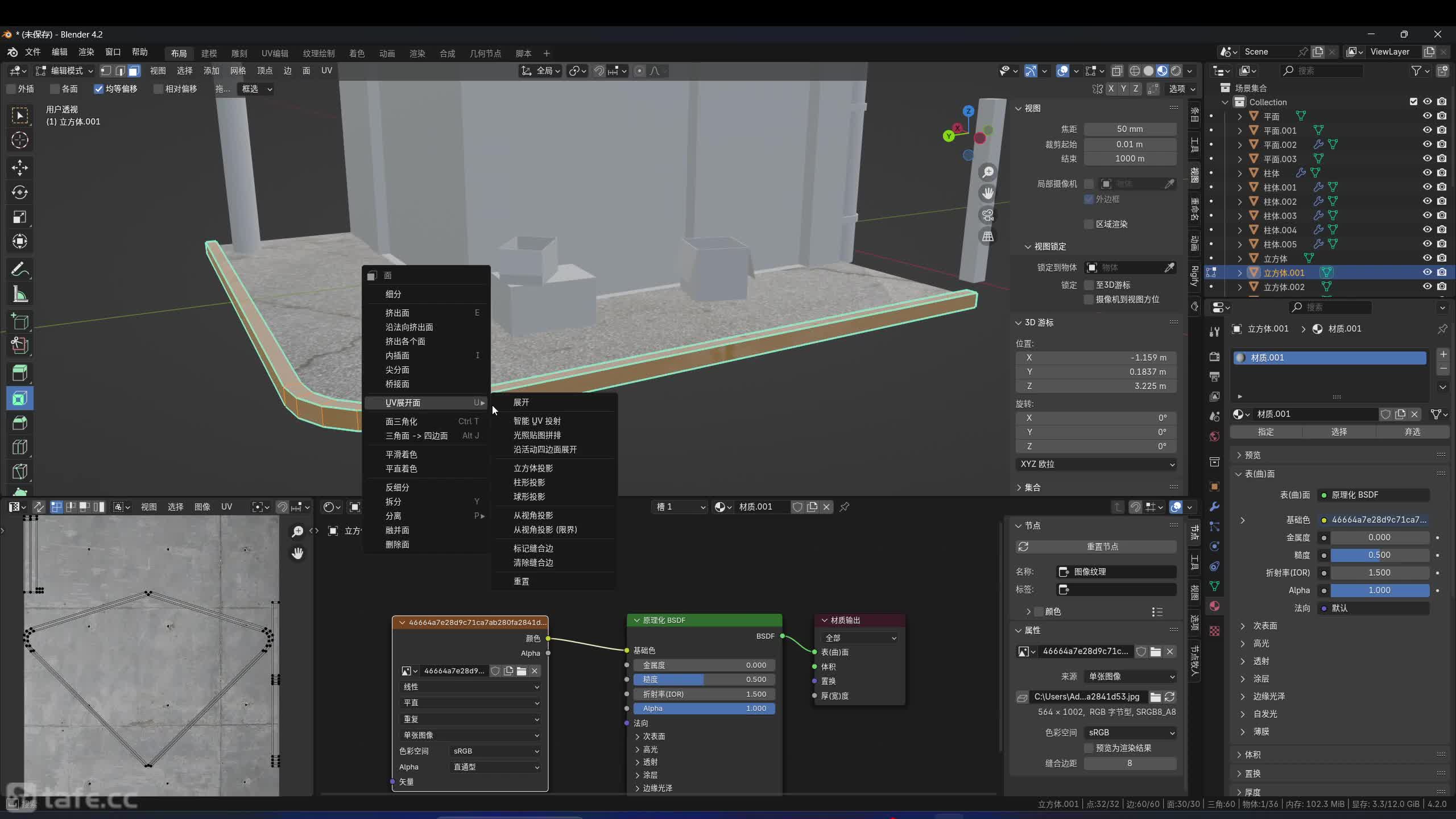Choose 内插面 from the face menu
1456x819 pixels.
427,355
